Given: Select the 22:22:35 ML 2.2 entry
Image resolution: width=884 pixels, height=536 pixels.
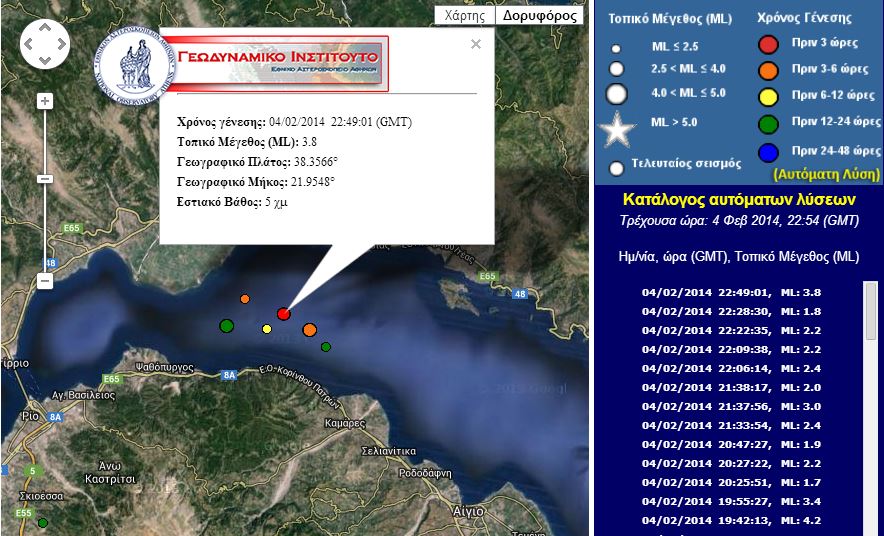Looking at the screenshot, I should click(731, 331).
